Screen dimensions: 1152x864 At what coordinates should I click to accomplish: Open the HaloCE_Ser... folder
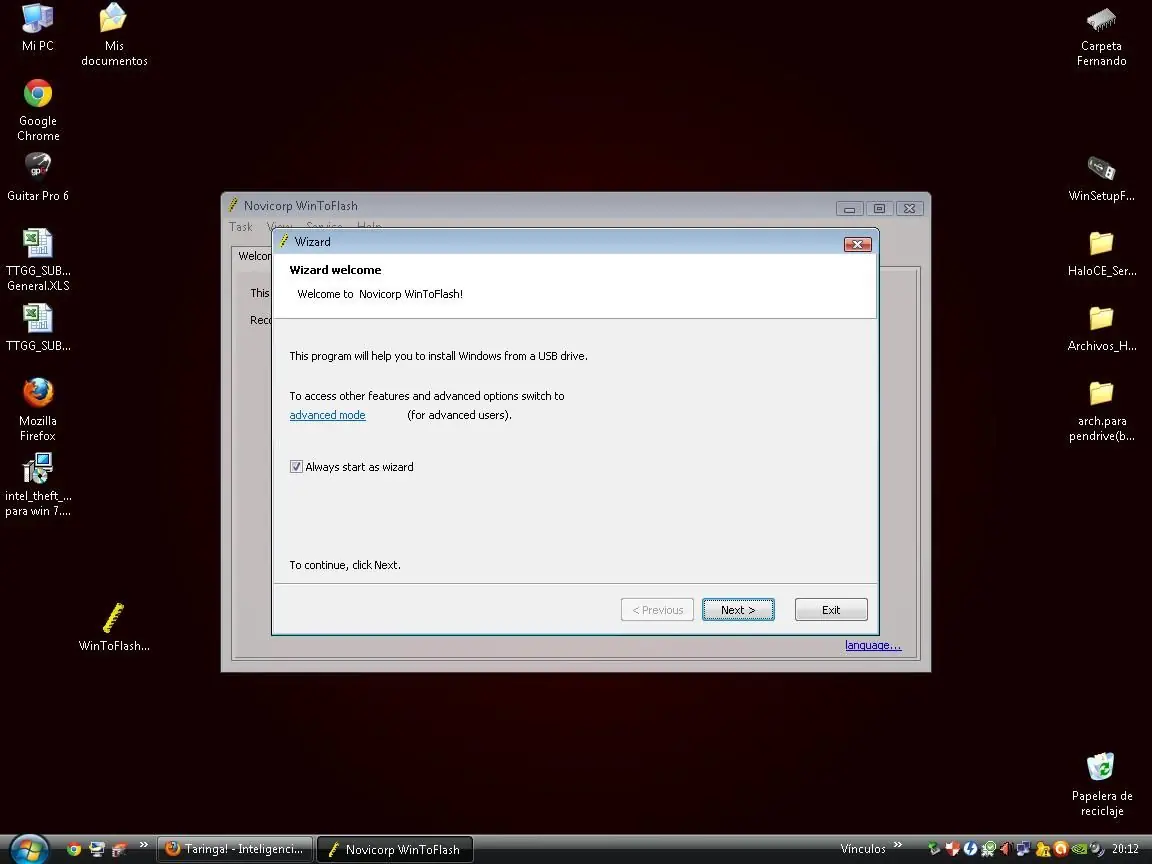1101,253
